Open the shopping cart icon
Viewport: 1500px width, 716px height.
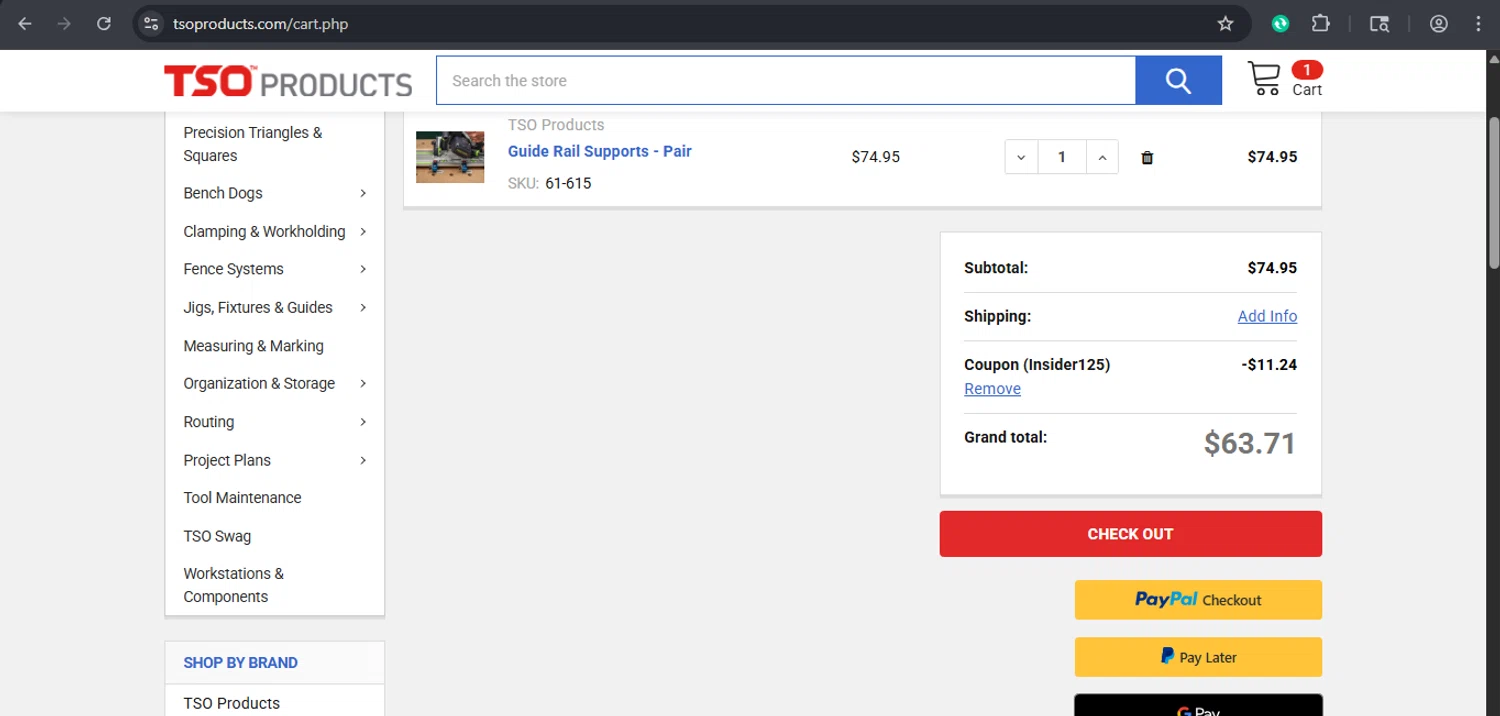tap(1264, 79)
